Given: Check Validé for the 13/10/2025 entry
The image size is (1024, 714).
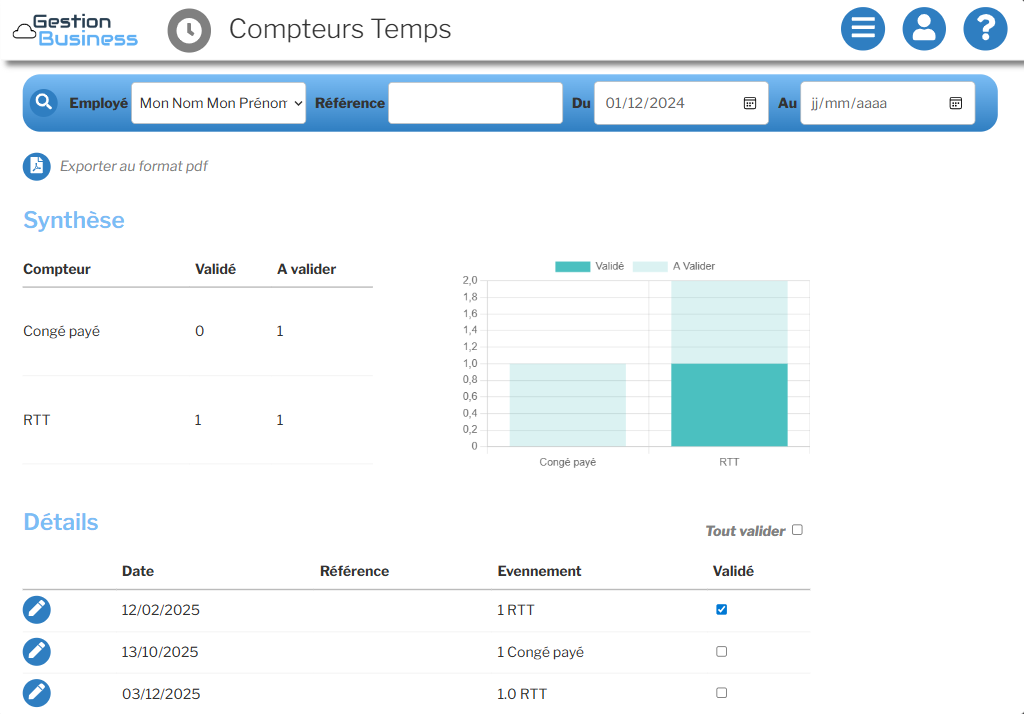Looking at the screenshot, I should [722, 651].
